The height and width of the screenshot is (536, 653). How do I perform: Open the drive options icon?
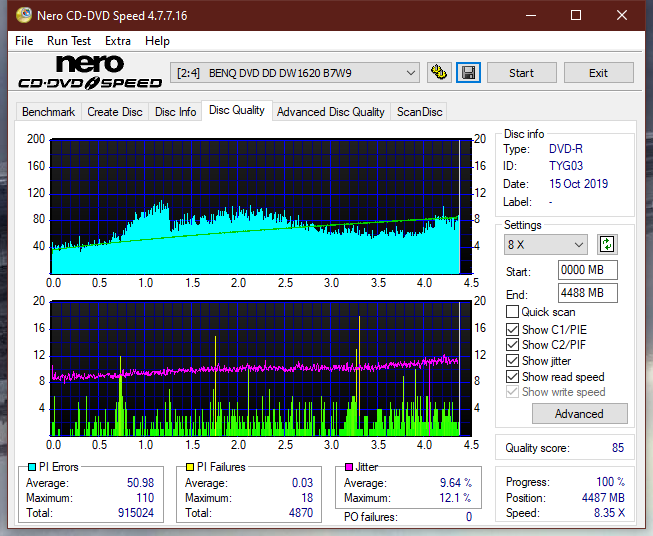(x=439, y=73)
